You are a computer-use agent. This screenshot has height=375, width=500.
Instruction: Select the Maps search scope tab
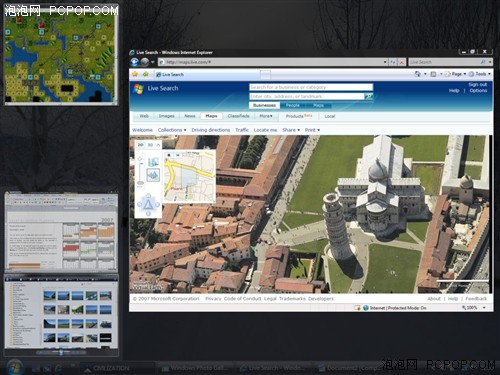[318, 105]
